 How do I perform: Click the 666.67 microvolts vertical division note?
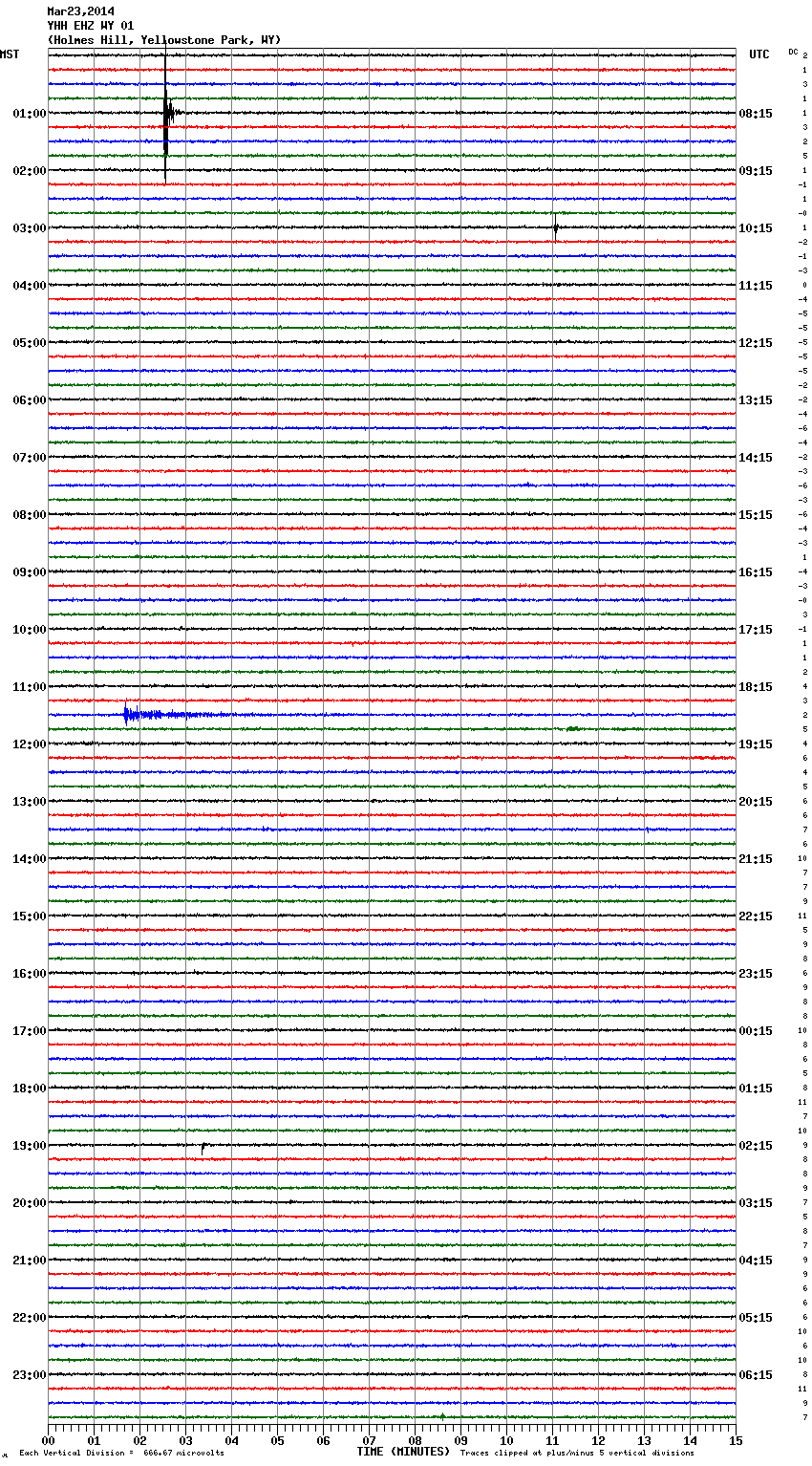[x=122, y=1454]
